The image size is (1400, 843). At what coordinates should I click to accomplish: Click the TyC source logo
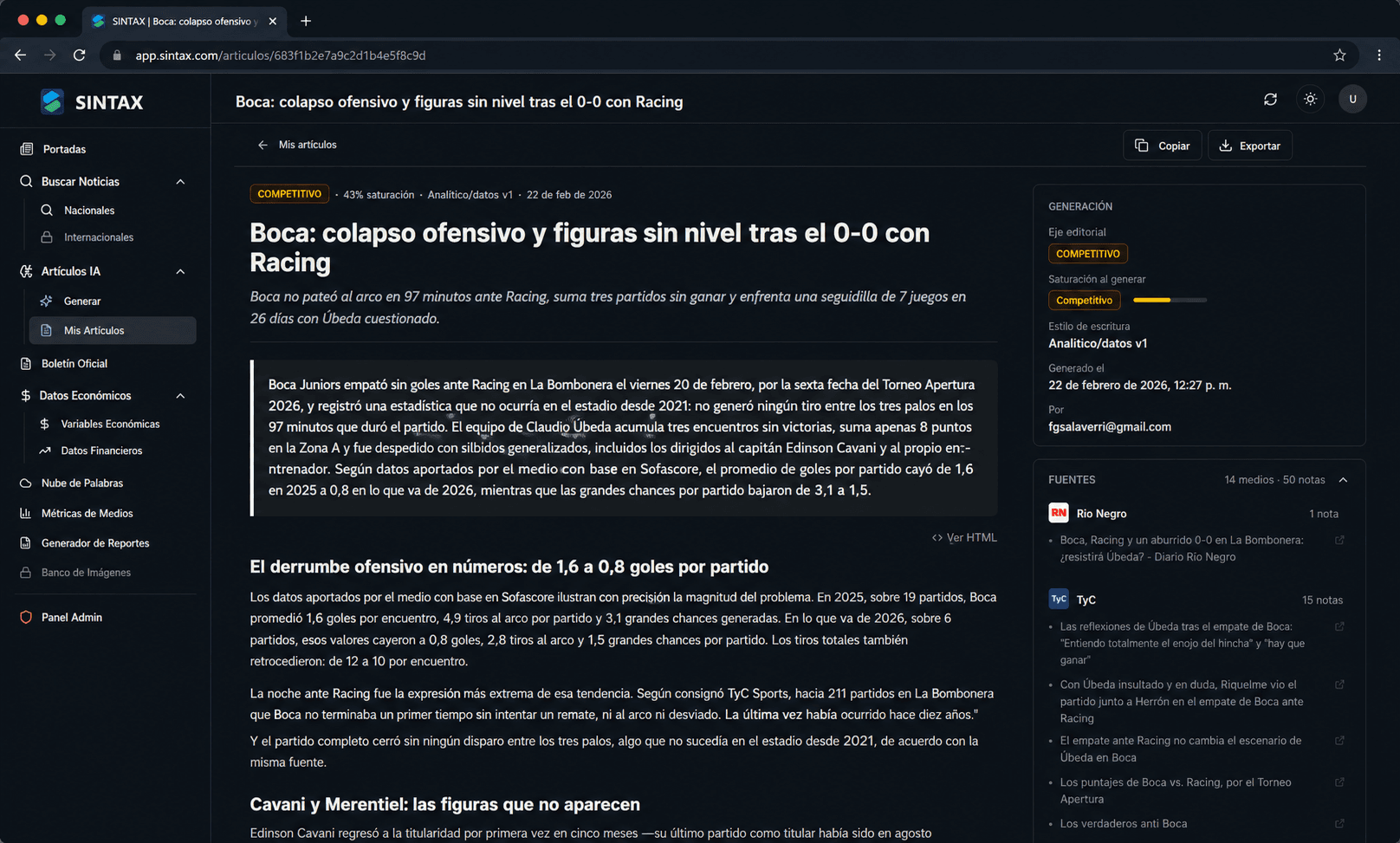pyautogui.click(x=1059, y=599)
